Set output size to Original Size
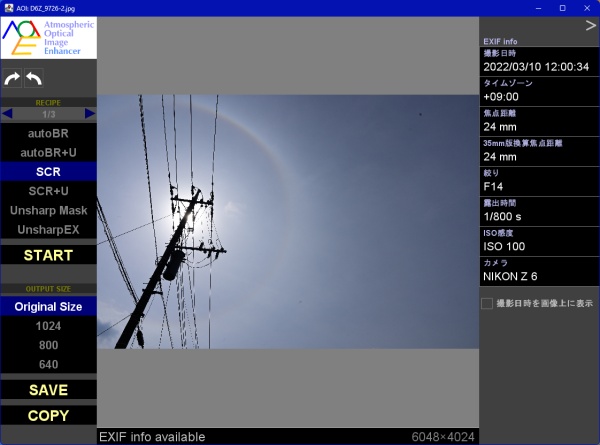Viewport: 600px width, 445px height. 48,307
